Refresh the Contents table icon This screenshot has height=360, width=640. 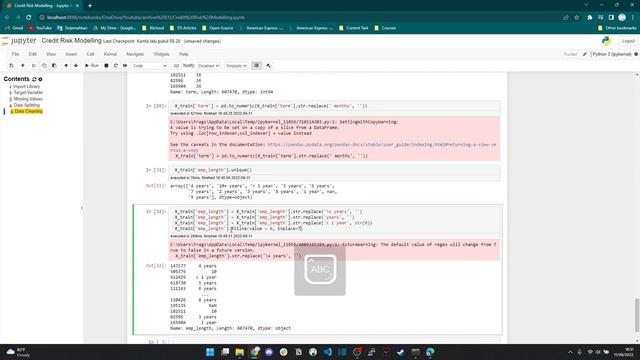(x=34, y=79)
